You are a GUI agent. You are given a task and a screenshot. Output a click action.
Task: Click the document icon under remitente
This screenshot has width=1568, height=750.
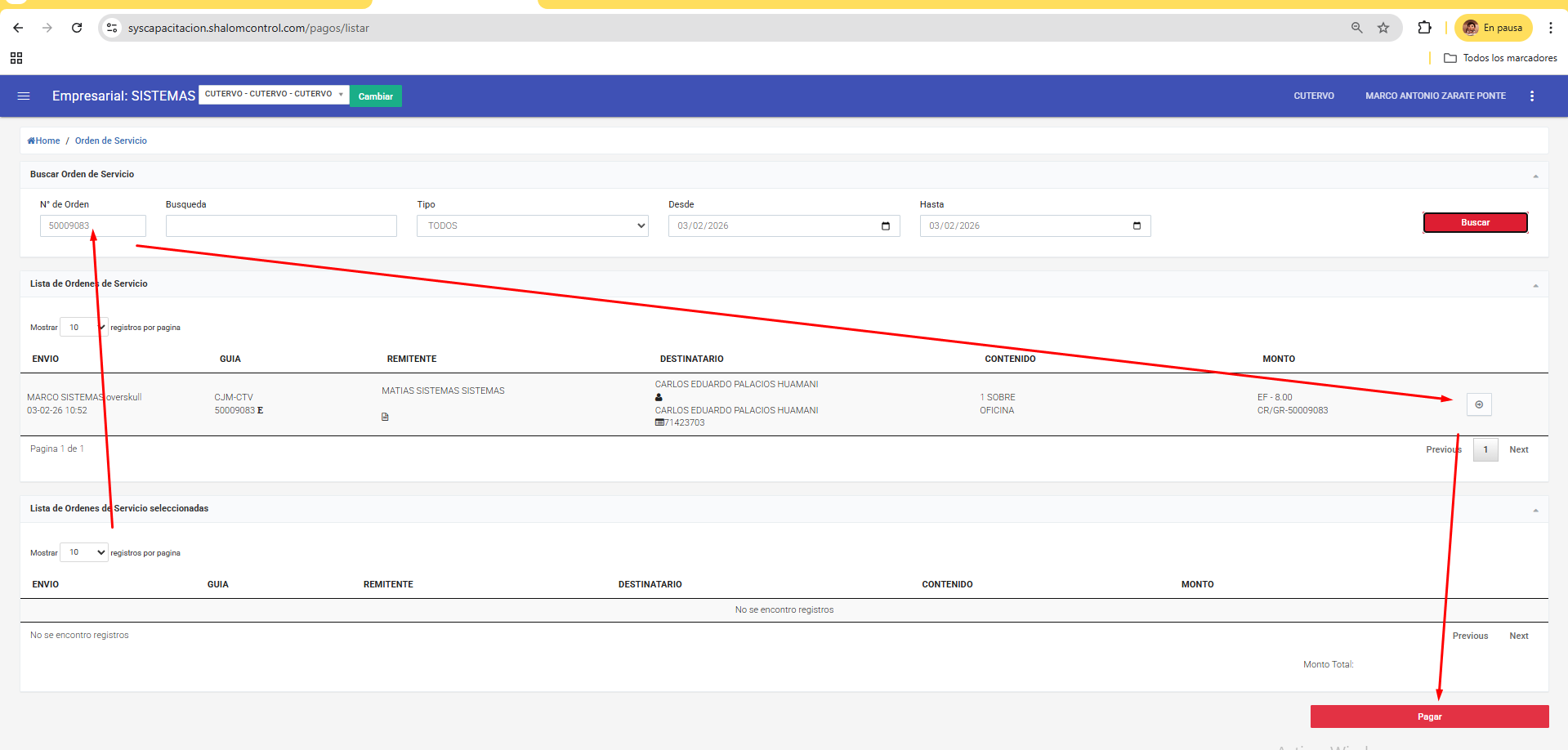coord(385,417)
